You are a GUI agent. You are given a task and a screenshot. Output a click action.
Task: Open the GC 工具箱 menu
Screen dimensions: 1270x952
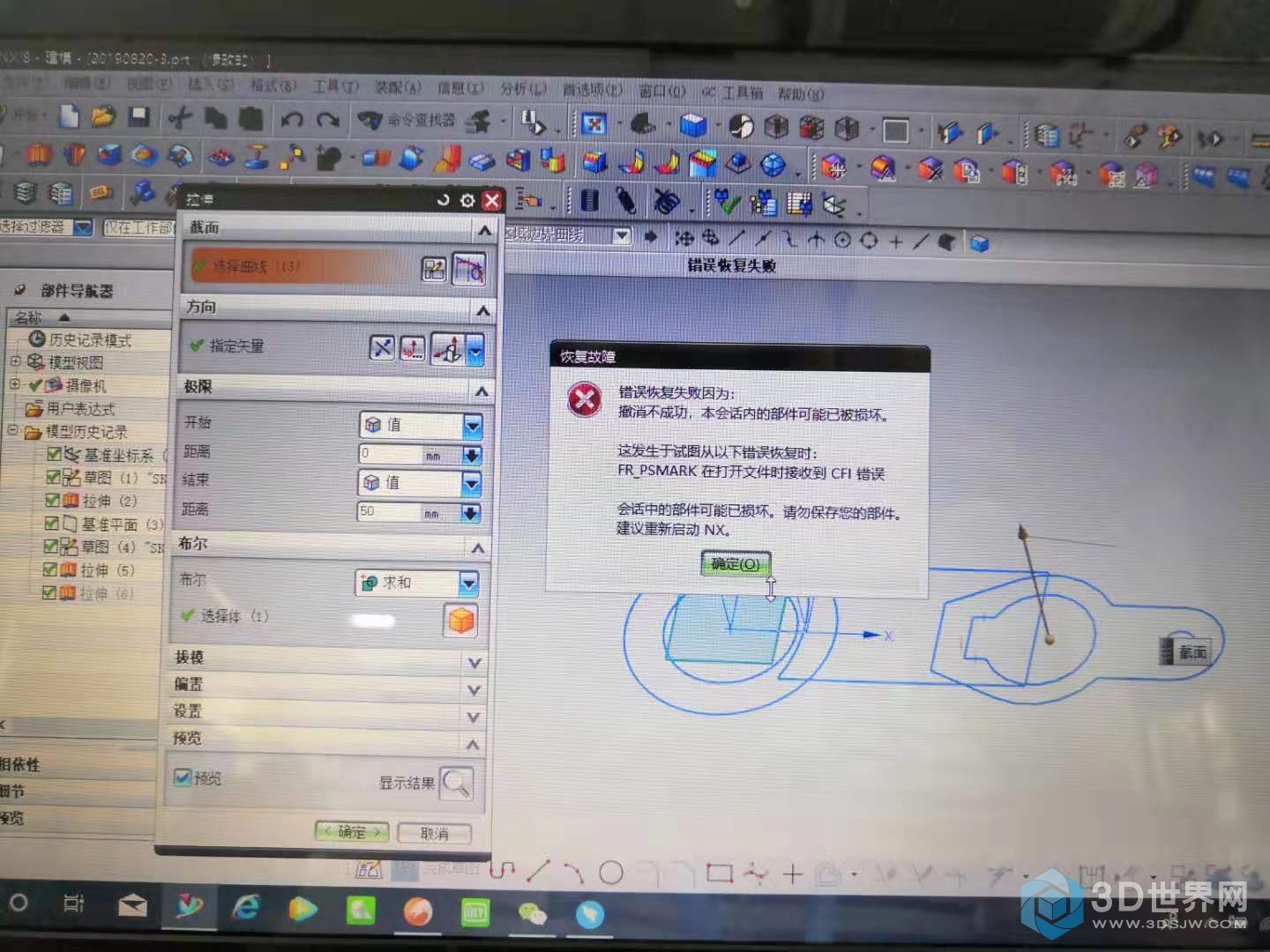(x=732, y=92)
